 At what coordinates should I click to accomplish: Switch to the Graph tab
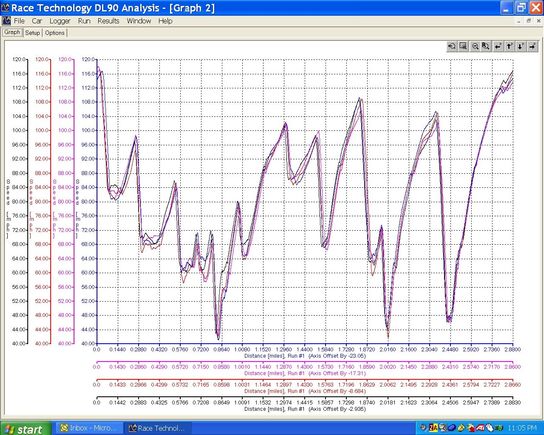[x=12, y=33]
